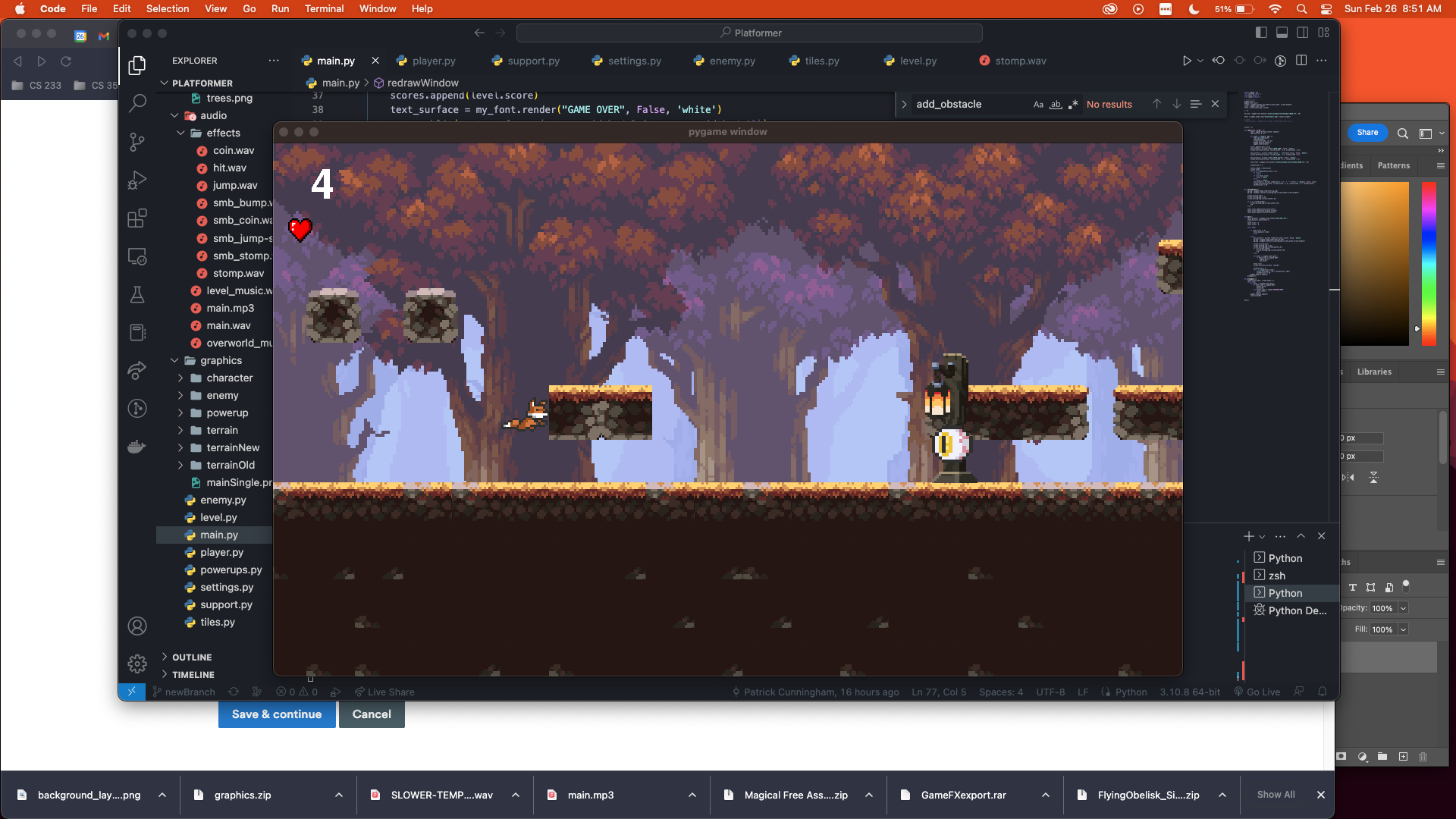The width and height of the screenshot is (1456, 819).
Task: Click the rainbow hue slider in Photoshop
Action: click(x=1429, y=263)
